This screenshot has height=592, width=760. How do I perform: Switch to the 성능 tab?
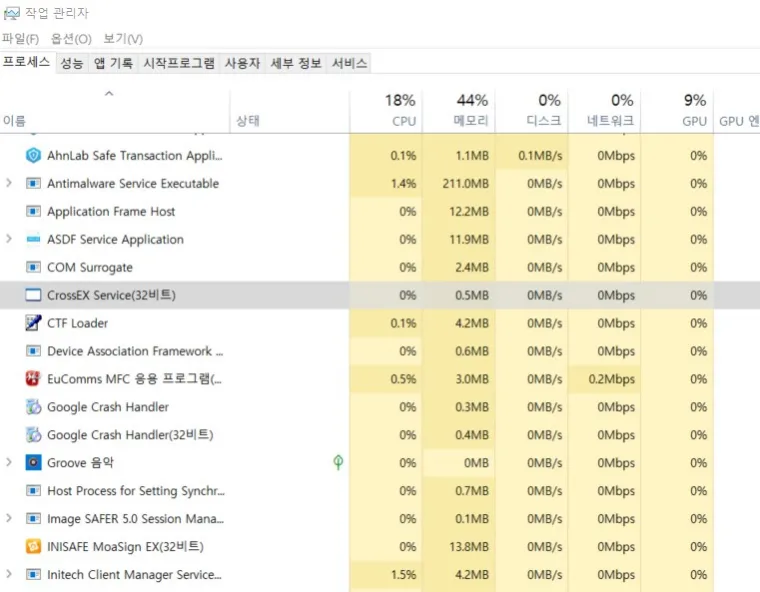point(72,63)
